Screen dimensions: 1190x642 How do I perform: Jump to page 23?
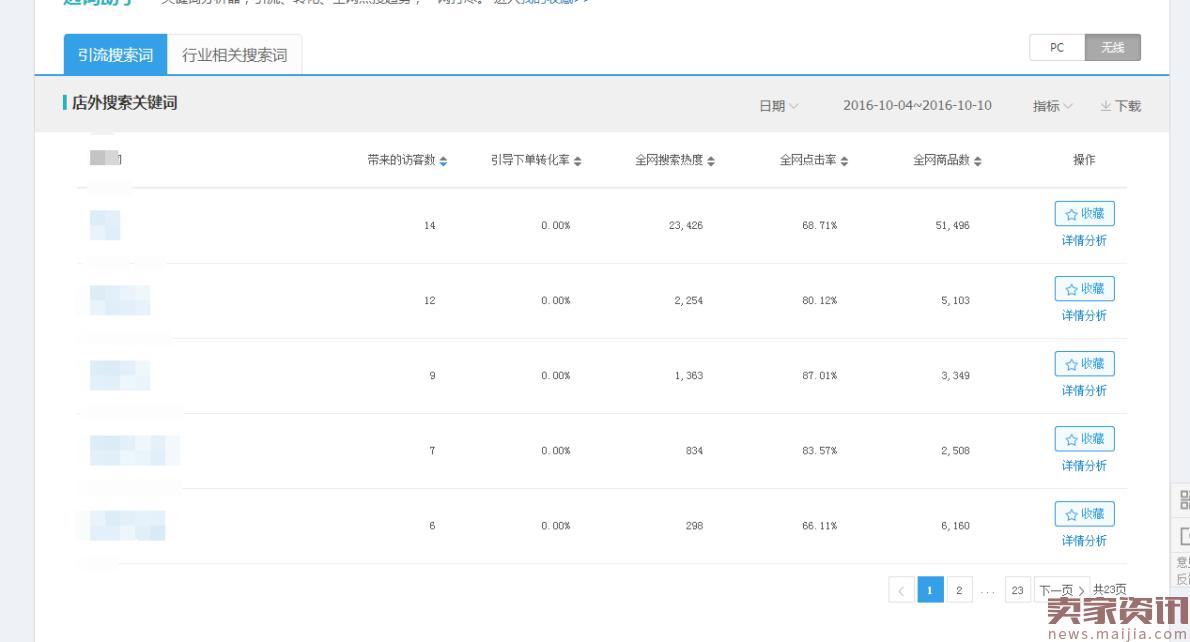click(1017, 591)
